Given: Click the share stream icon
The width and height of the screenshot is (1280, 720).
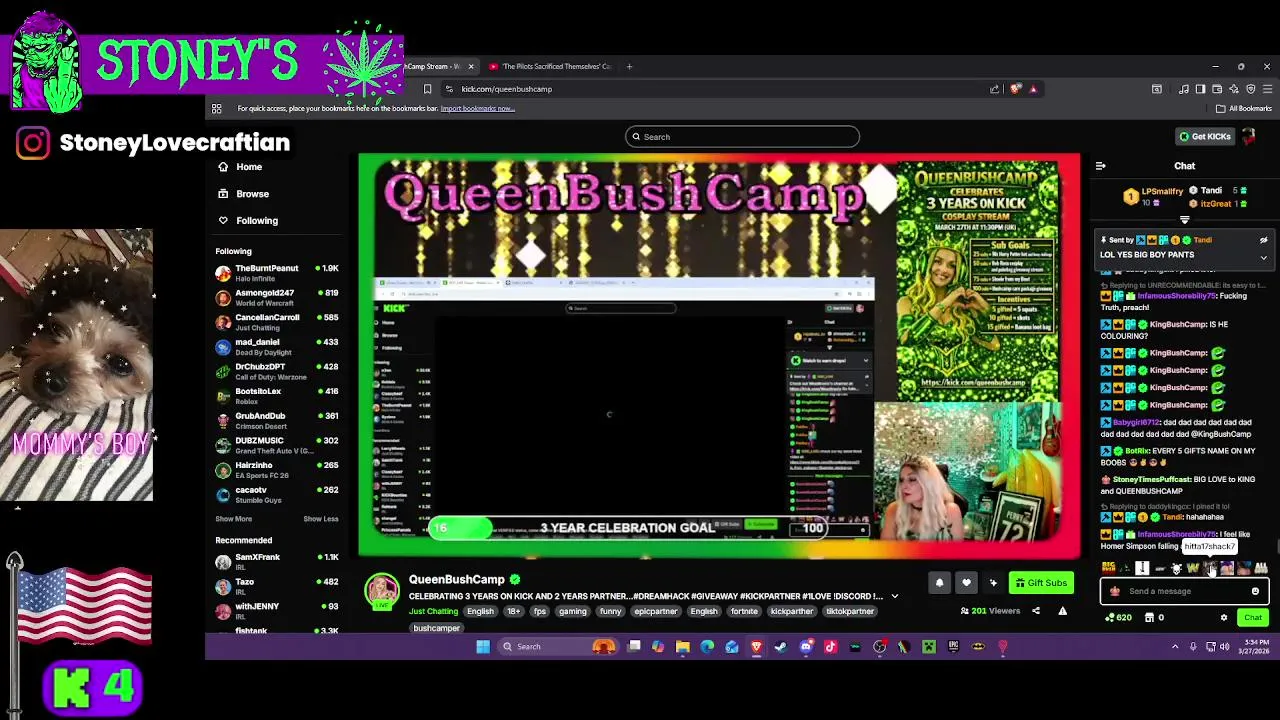Looking at the screenshot, I should click(x=1036, y=611).
